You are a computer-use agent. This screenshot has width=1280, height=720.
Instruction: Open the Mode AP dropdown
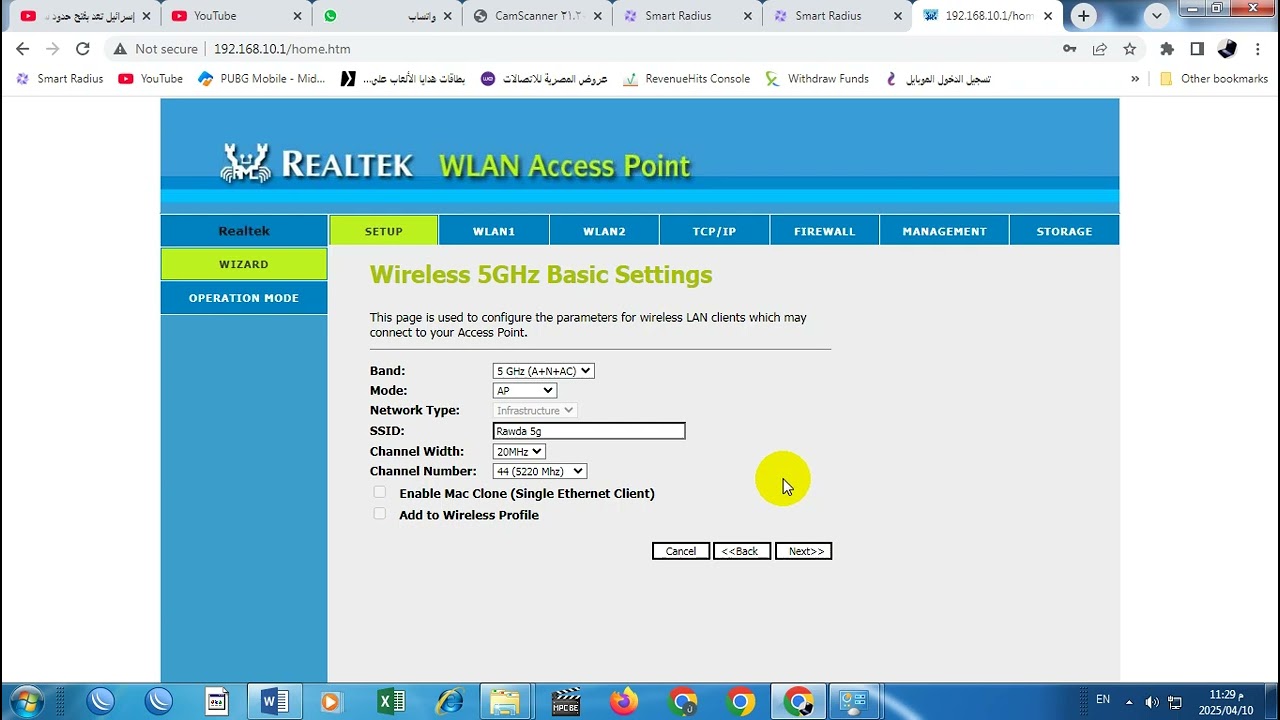[525, 391]
